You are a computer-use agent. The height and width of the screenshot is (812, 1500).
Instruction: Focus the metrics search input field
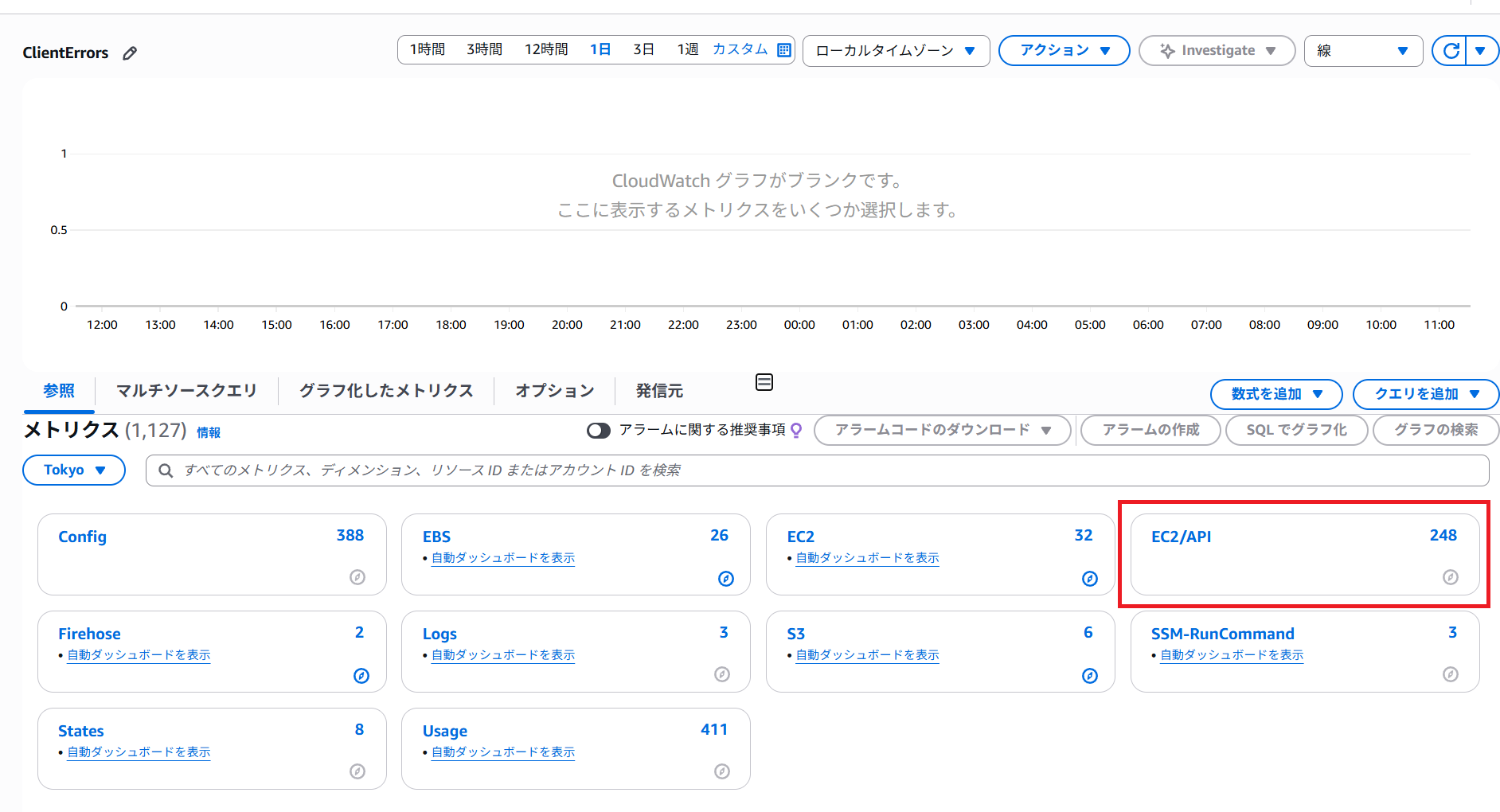[817, 470]
